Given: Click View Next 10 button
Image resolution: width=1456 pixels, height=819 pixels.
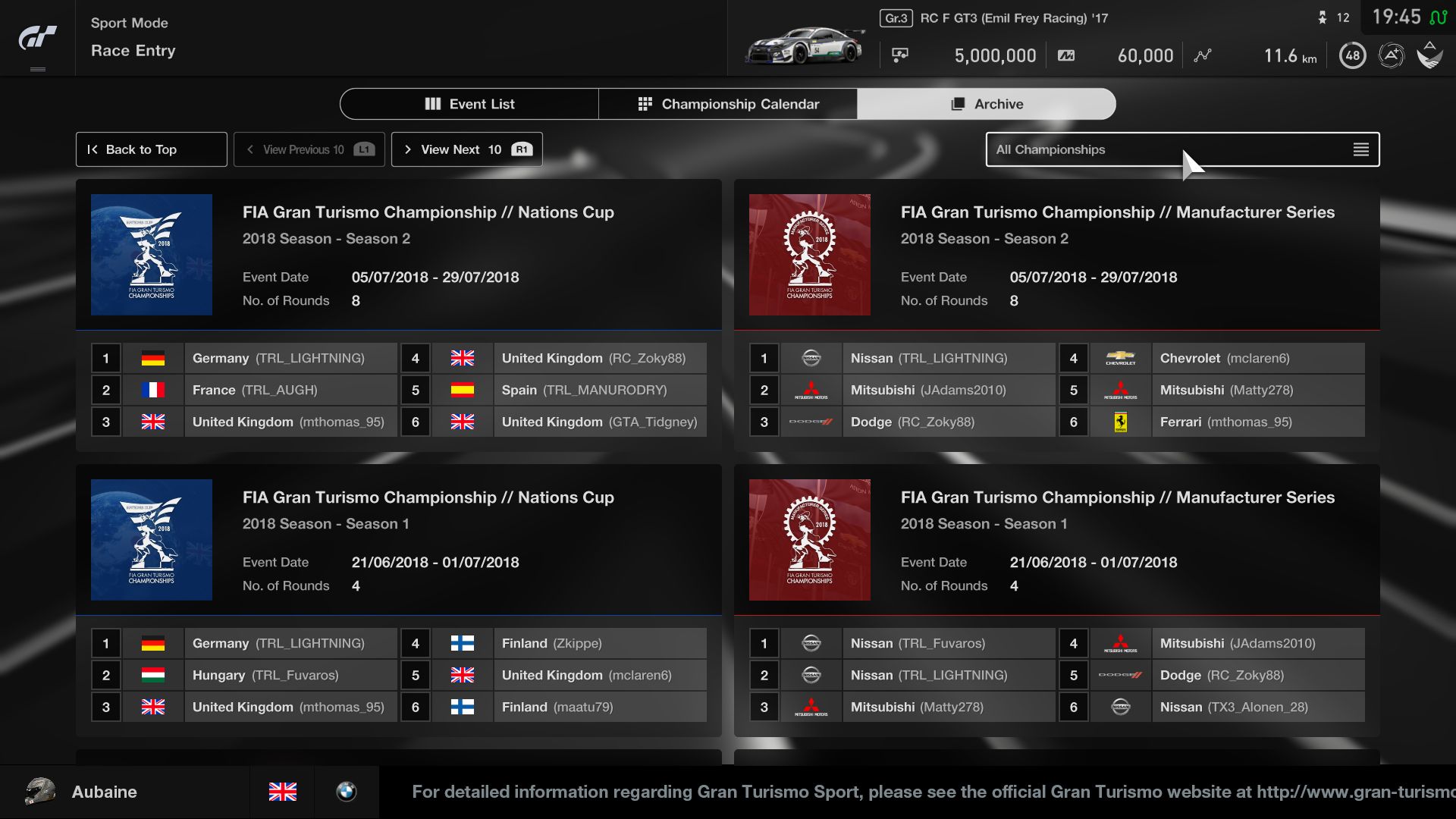Looking at the screenshot, I should click(x=465, y=150).
